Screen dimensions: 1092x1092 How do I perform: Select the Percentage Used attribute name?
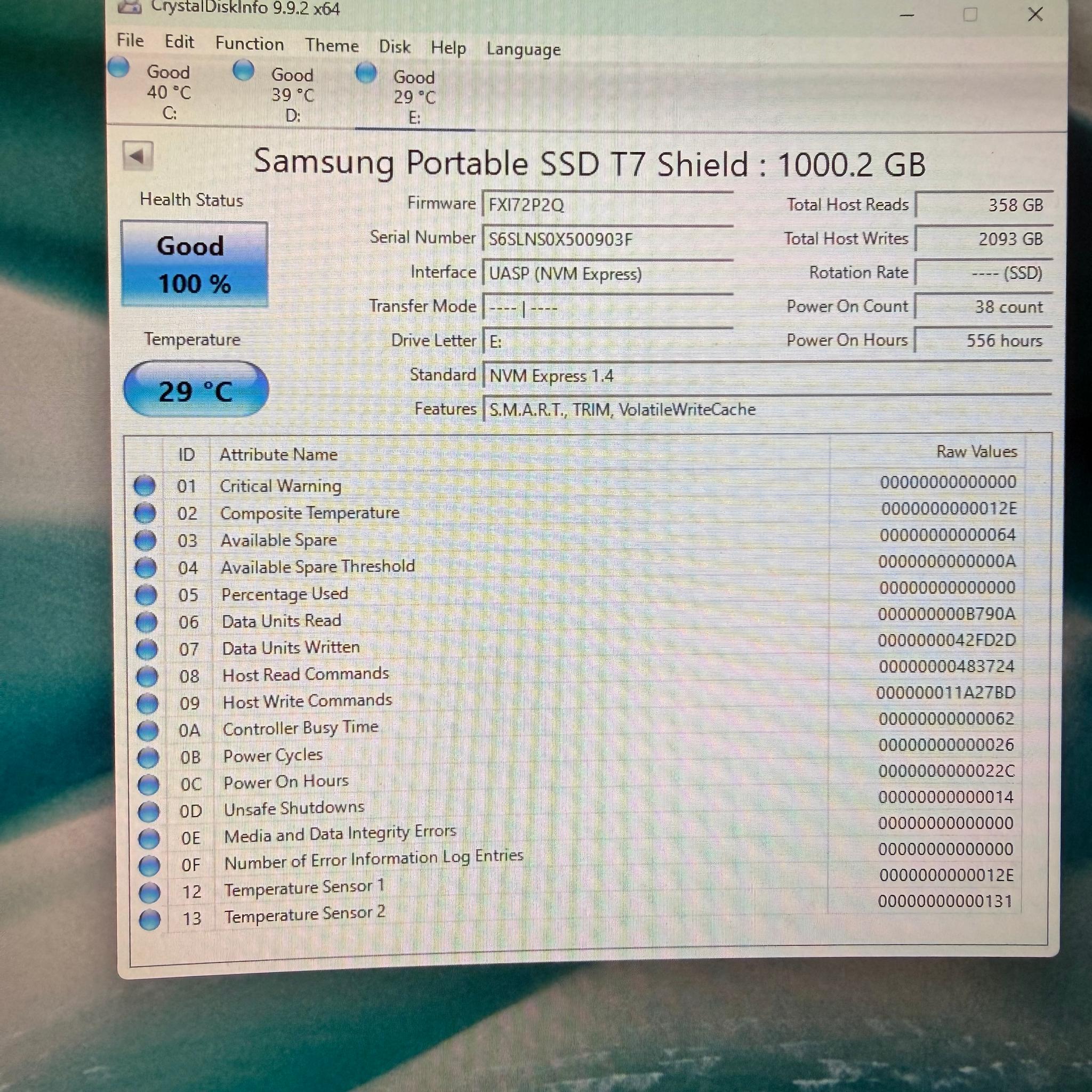pyautogui.click(x=284, y=594)
